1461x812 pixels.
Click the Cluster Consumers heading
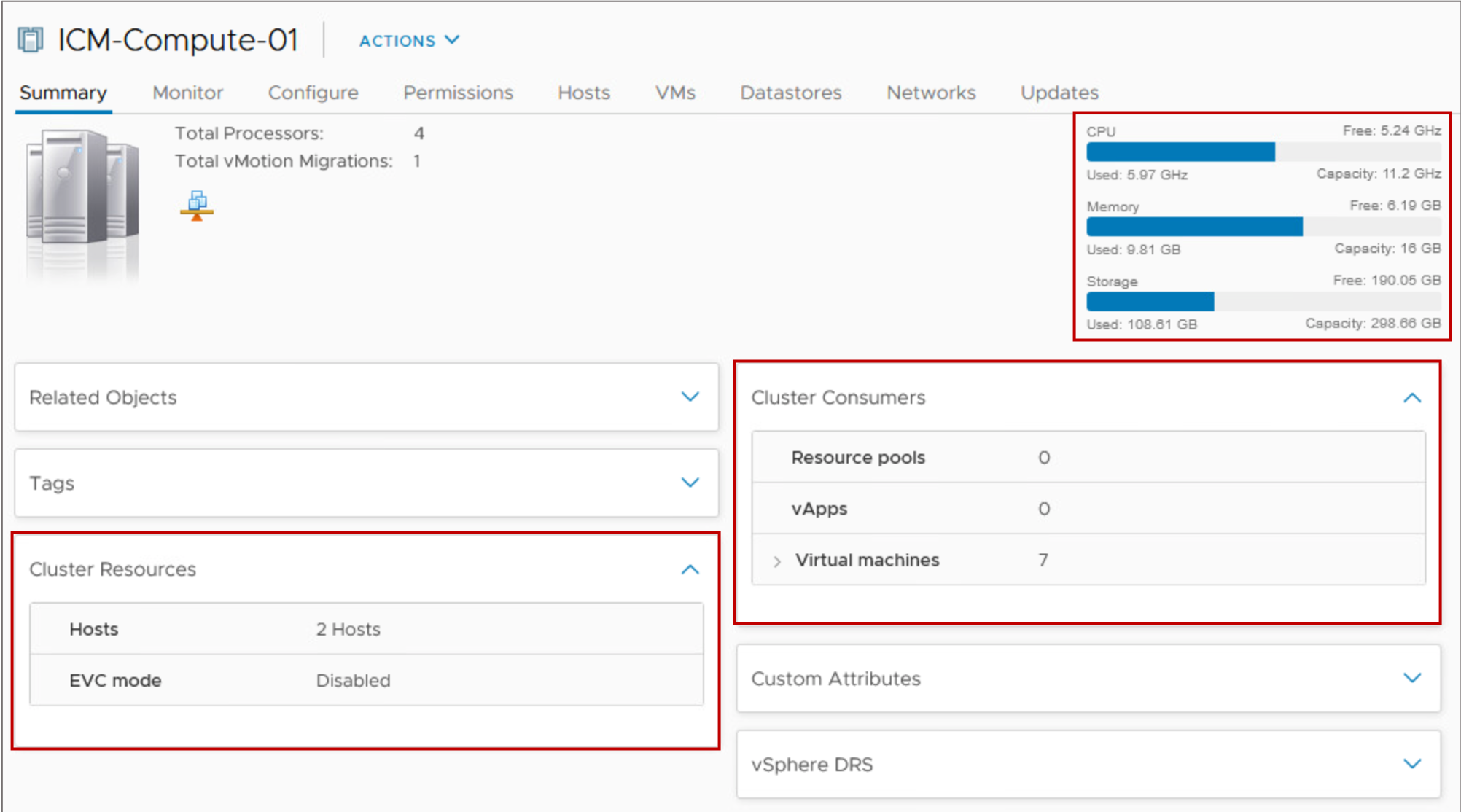[838, 397]
